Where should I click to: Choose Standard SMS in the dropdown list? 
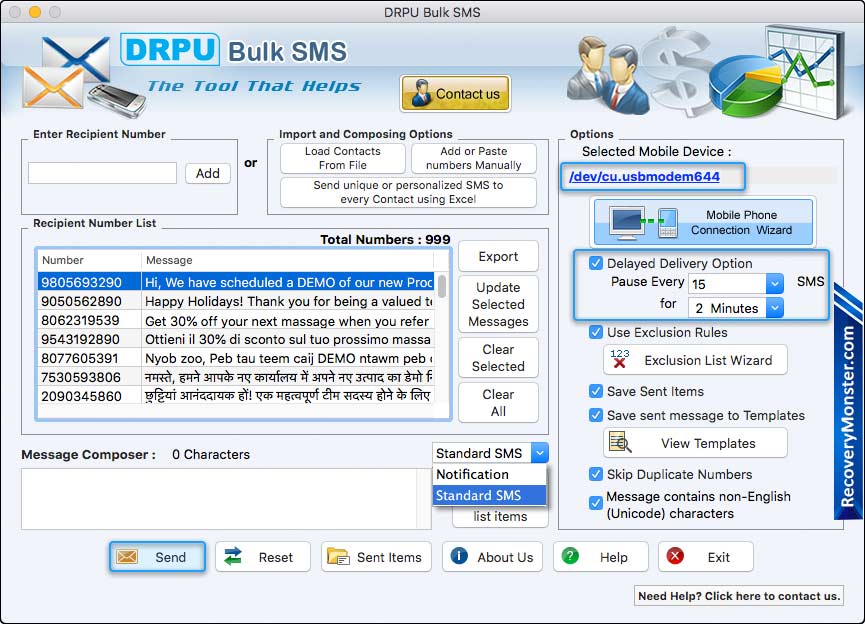click(x=490, y=495)
